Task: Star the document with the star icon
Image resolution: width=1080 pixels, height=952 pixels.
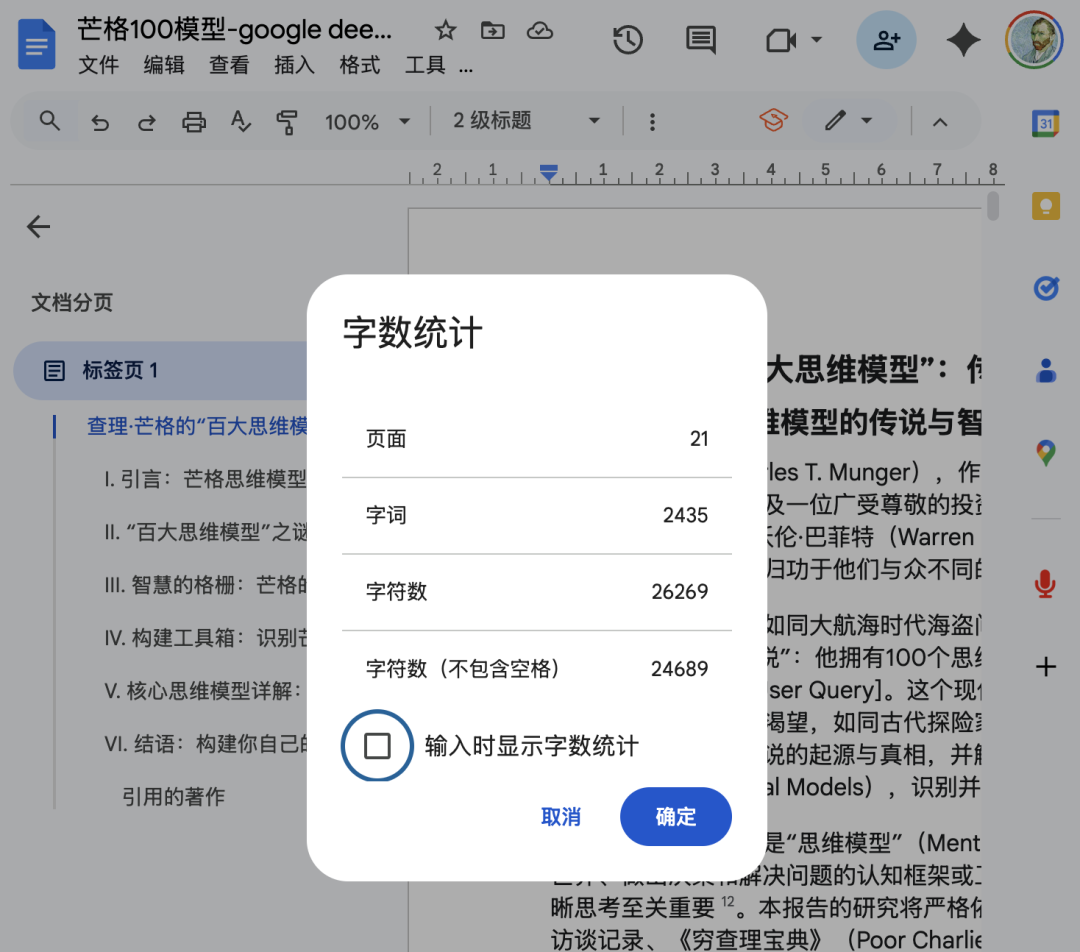Action: coord(446,30)
